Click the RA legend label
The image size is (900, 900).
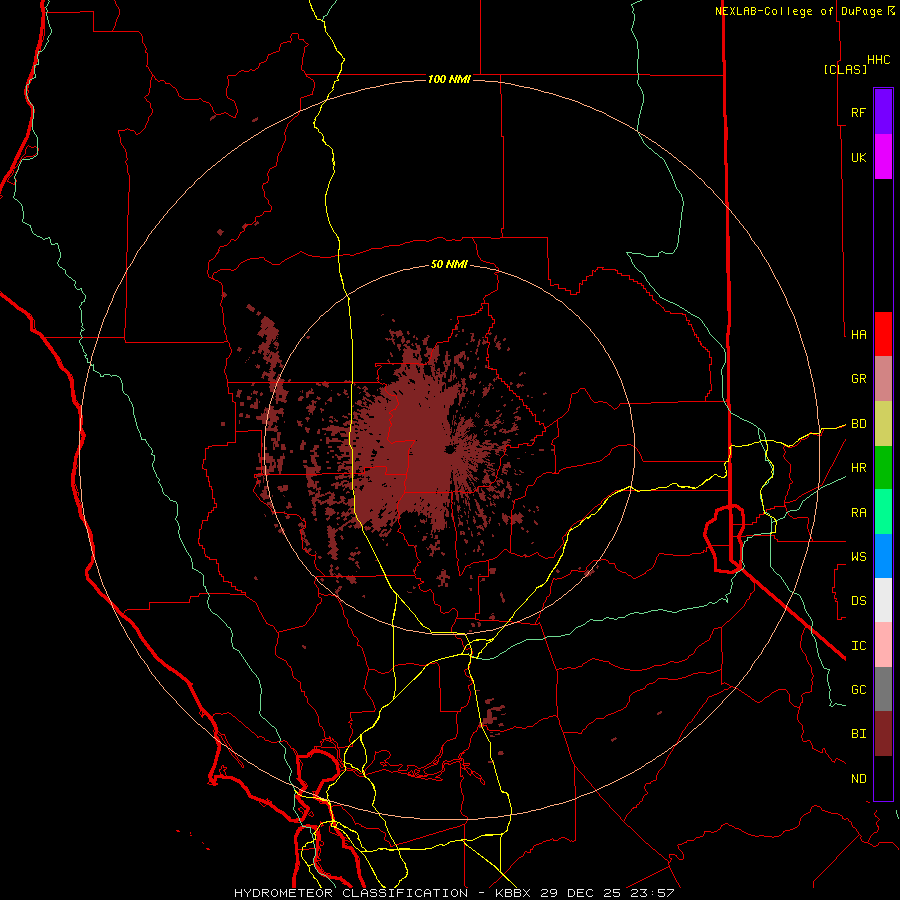[x=858, y=513]
